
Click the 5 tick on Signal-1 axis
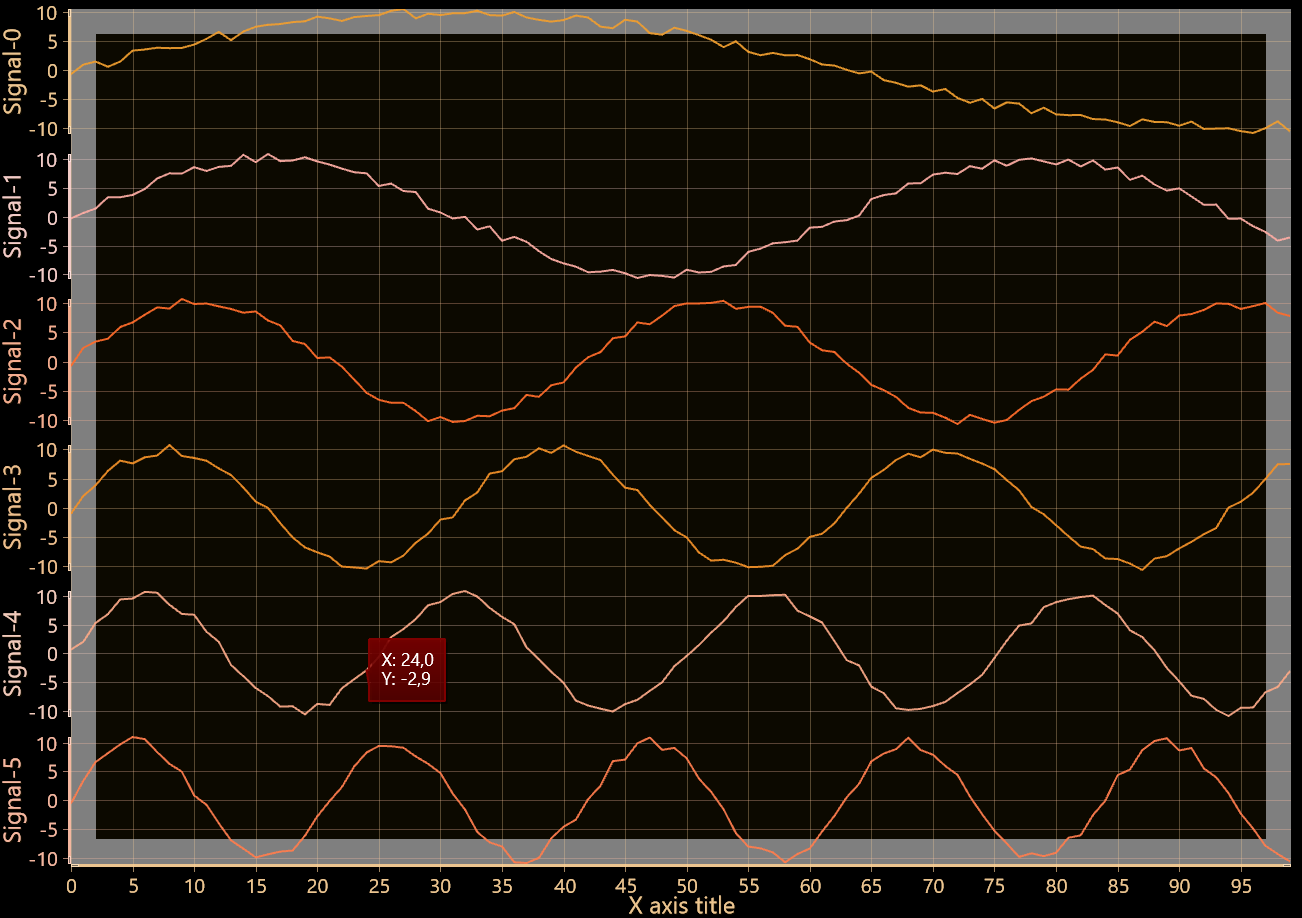(51, 188)
